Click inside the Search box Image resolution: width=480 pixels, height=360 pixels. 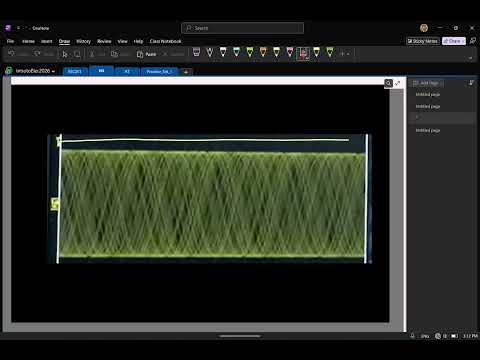point(243,28)
